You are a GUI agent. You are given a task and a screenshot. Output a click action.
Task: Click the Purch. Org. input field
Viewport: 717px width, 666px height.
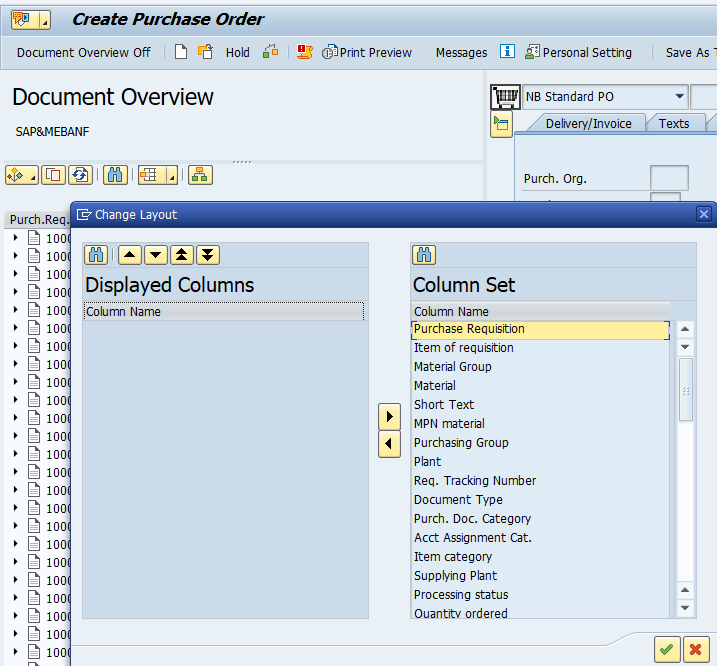(669, 179)
